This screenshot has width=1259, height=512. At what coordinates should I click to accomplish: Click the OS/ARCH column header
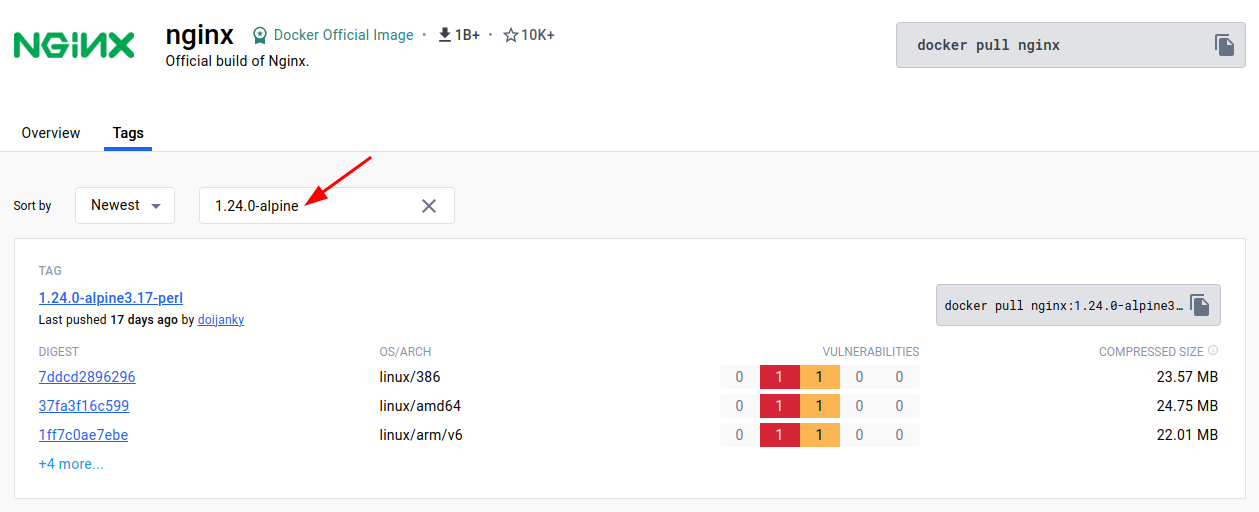coord(405,352)
